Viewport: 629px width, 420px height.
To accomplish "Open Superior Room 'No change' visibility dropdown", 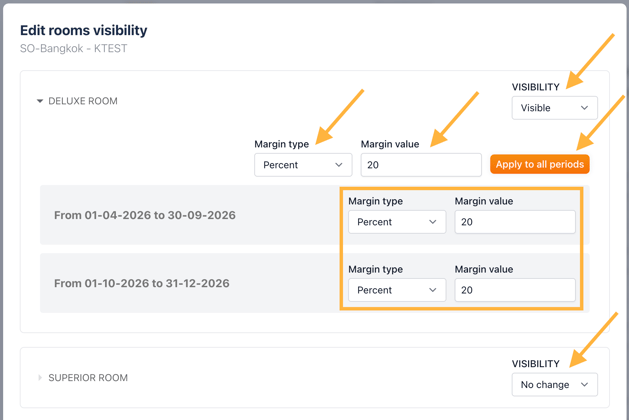I will [553, 385].
